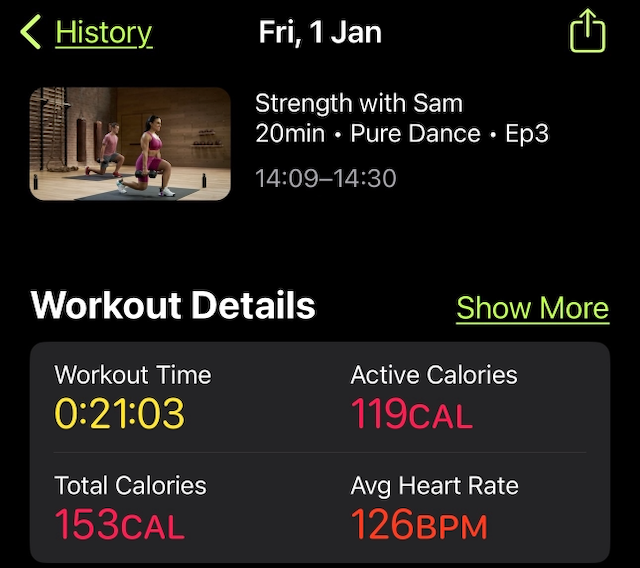Go back to History
640x568 pixels.
[104, 33]
